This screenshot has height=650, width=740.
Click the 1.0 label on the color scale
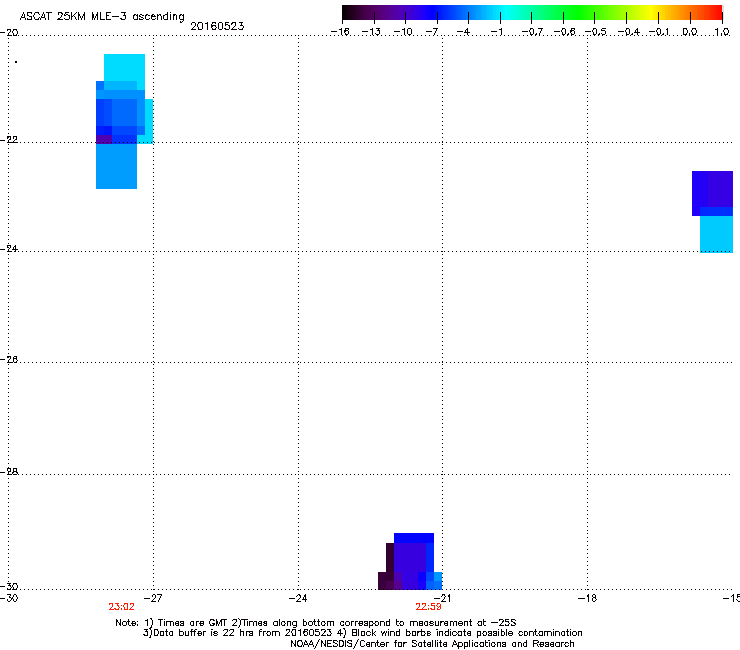[722, 32]
